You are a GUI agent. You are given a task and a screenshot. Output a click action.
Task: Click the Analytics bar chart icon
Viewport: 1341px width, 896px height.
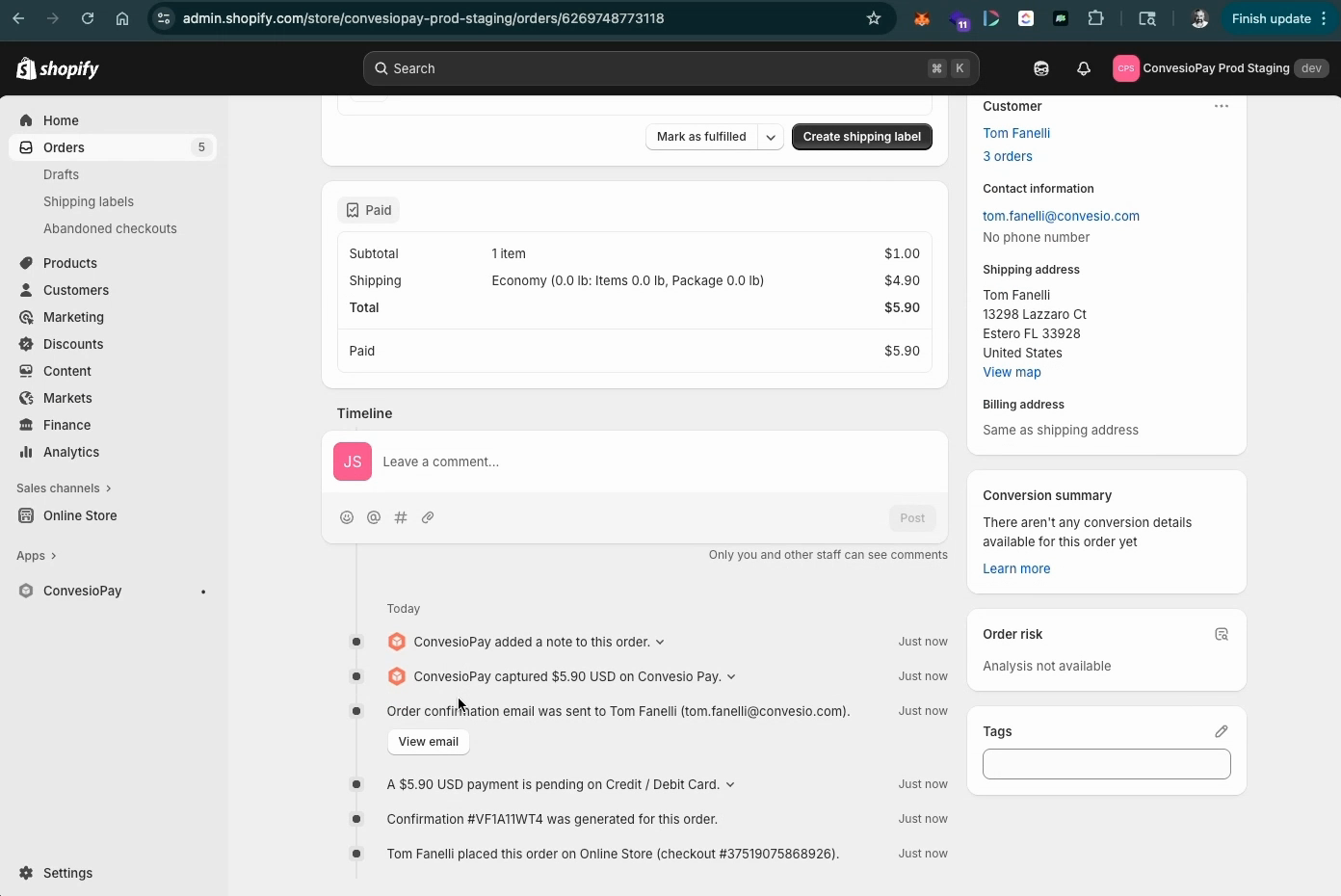tap(26, 452)
